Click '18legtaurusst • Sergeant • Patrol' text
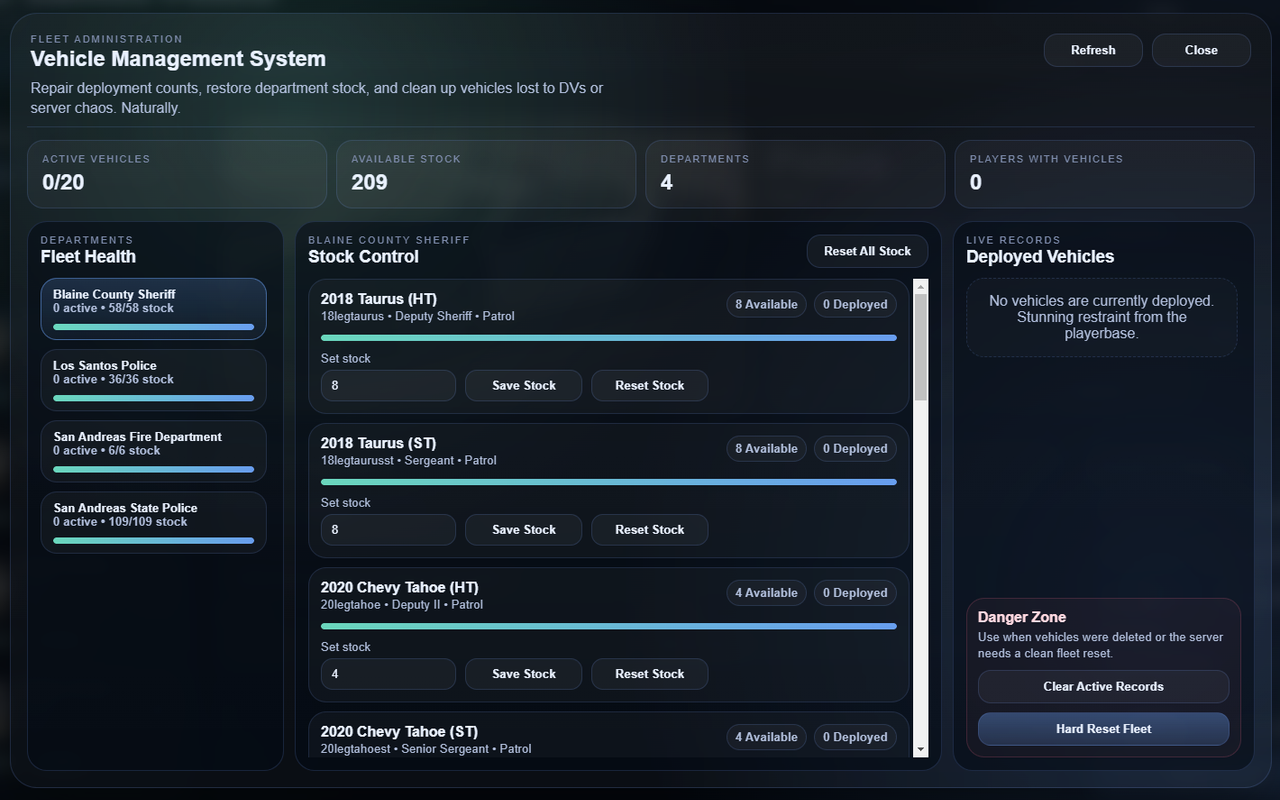The height and width of the screenshot is (800, 1280). (x=409, y=460)
